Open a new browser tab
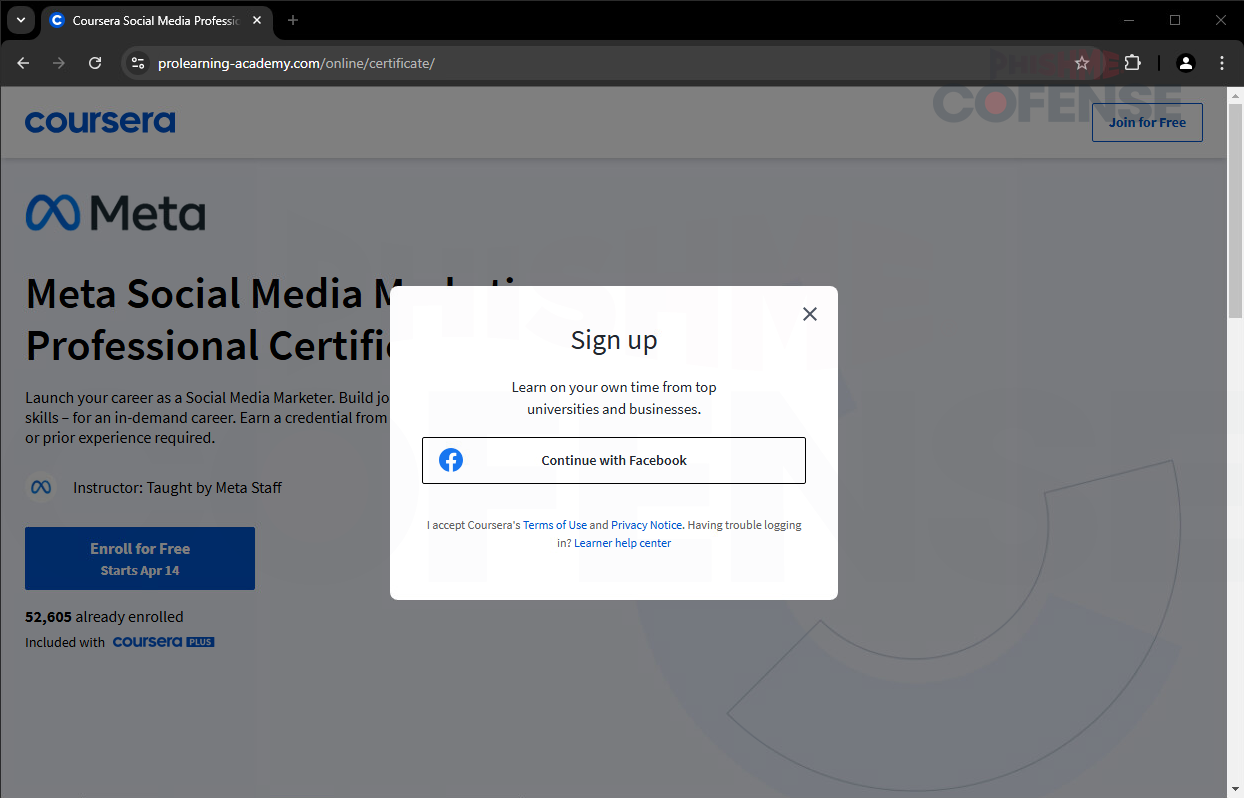The width and height of the screenshot is (1244, 798). click(x=293, y=20)
